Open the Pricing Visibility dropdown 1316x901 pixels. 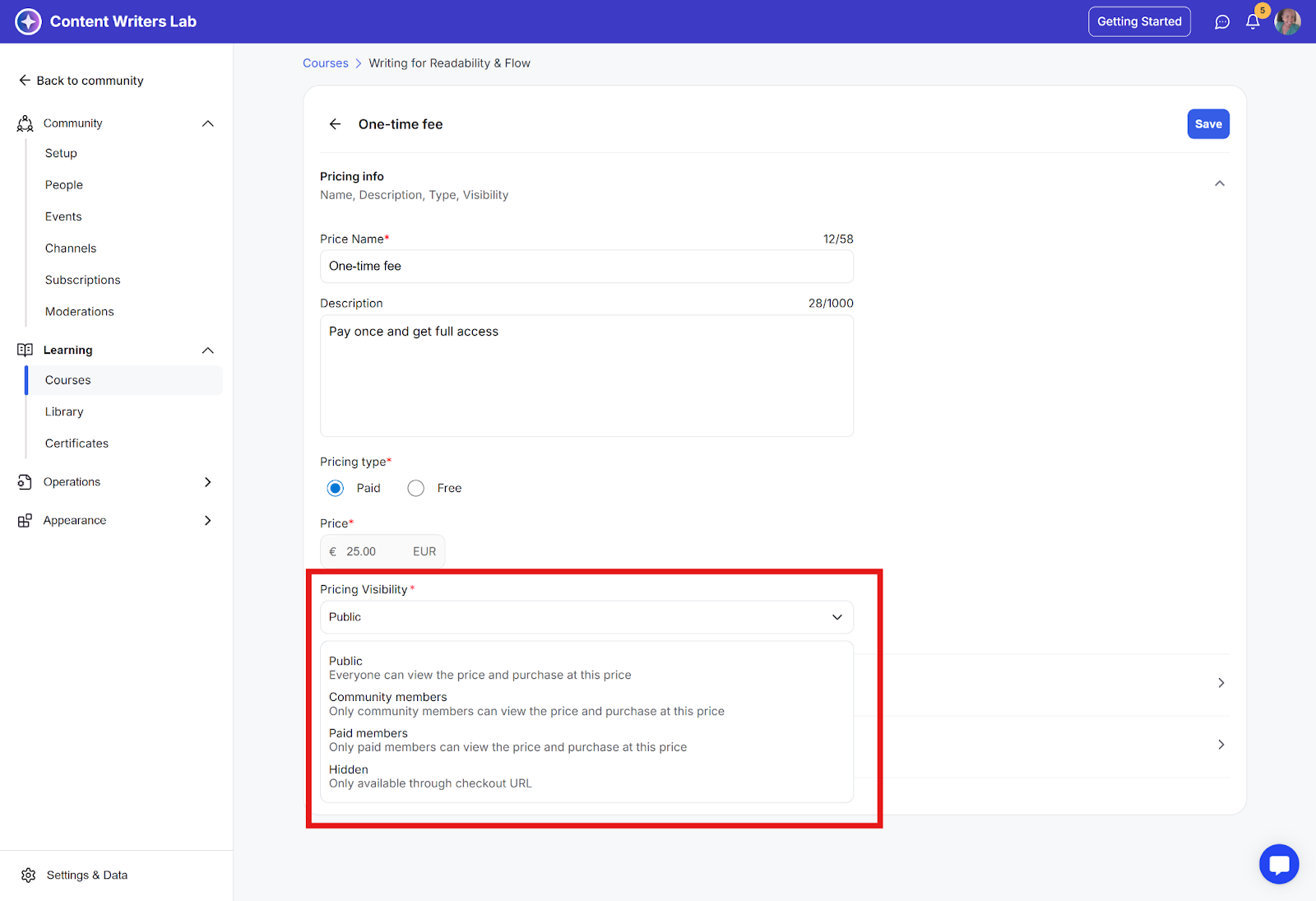[586, 617]
